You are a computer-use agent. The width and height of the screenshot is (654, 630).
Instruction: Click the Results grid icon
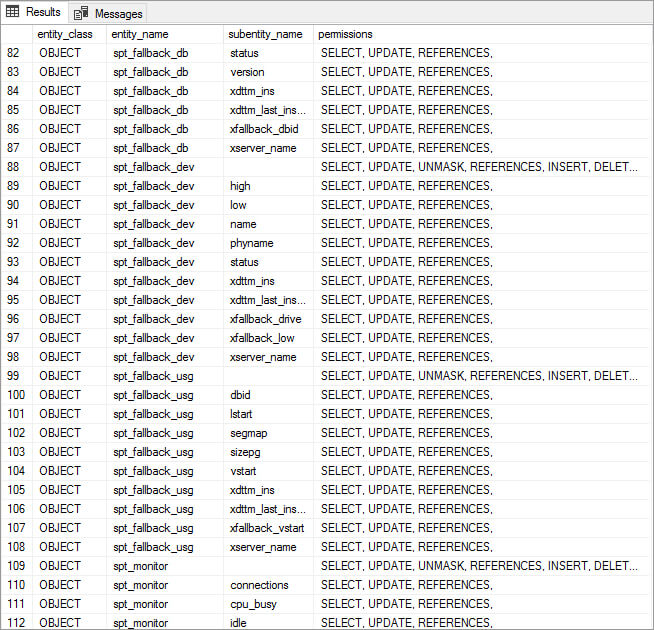click(13, 13)
